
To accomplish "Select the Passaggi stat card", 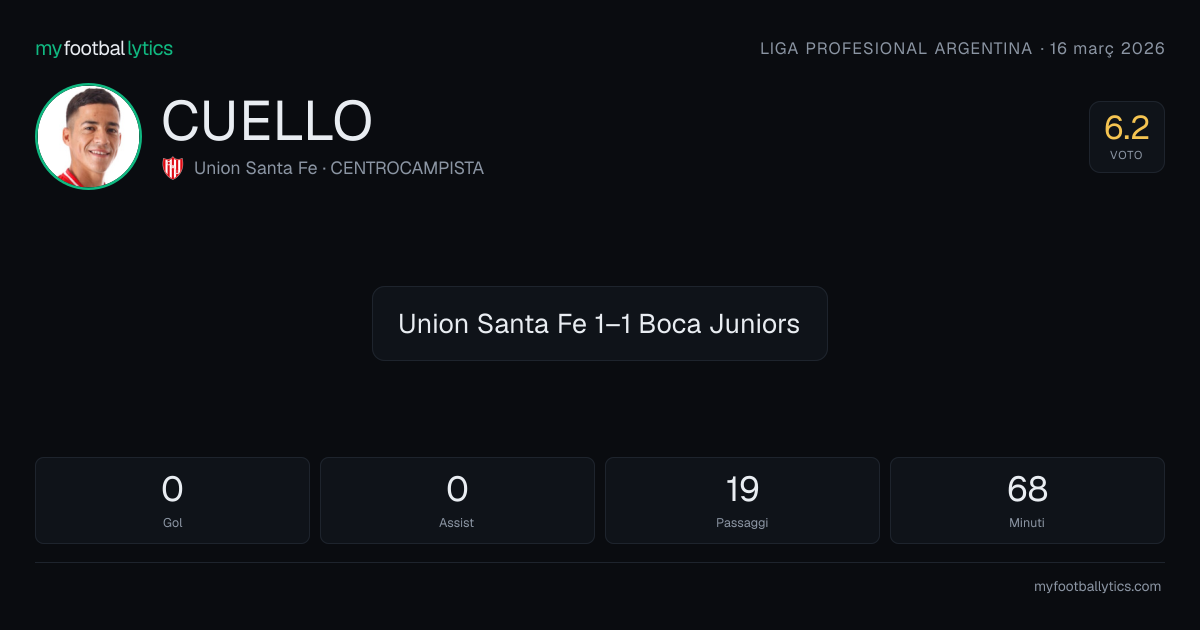I will (742, 500).
